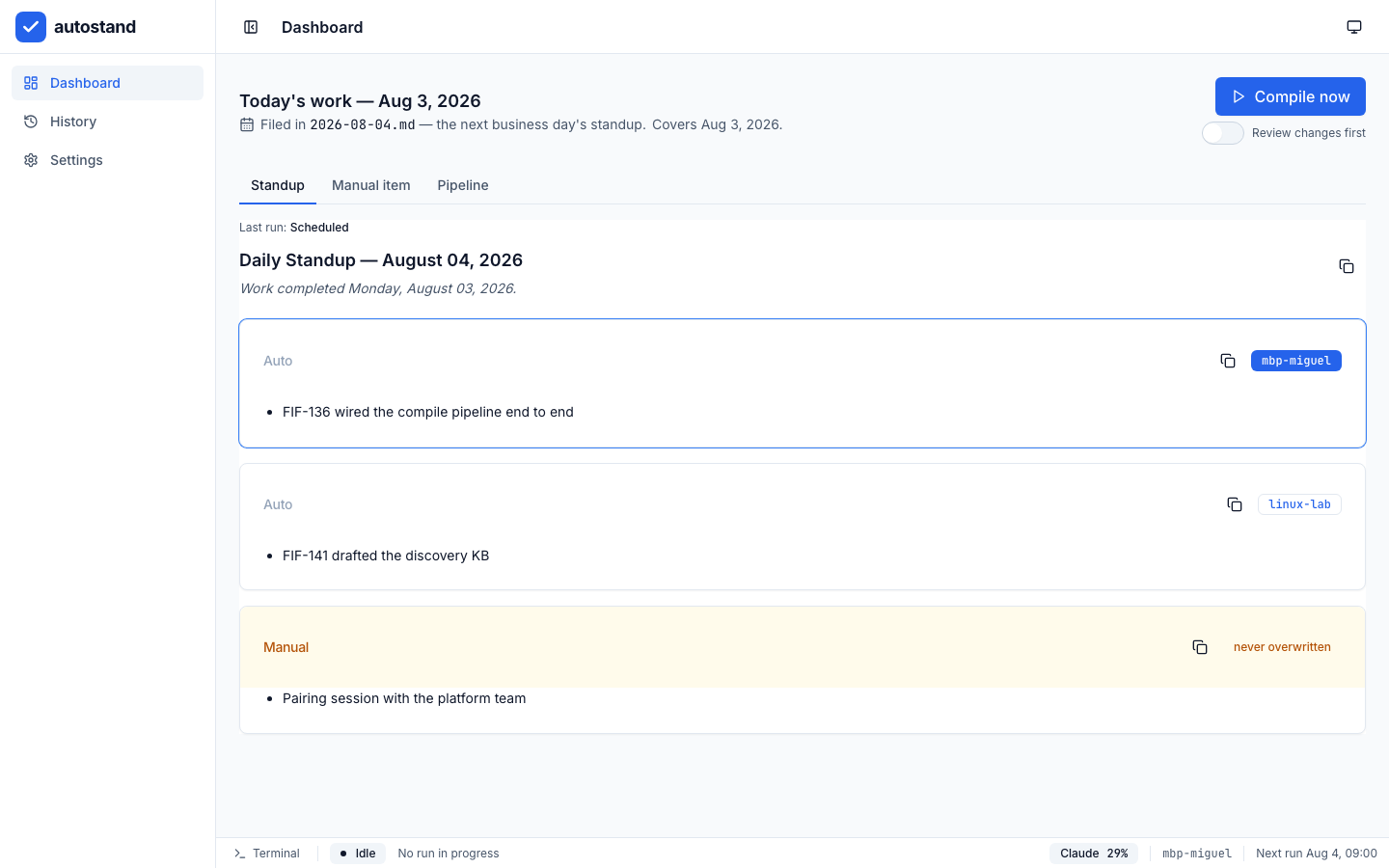The width and height of the screenshot is (1389, 868).
Task: Click mbp-miguel in the status bar
Action: pos(1197,854)
